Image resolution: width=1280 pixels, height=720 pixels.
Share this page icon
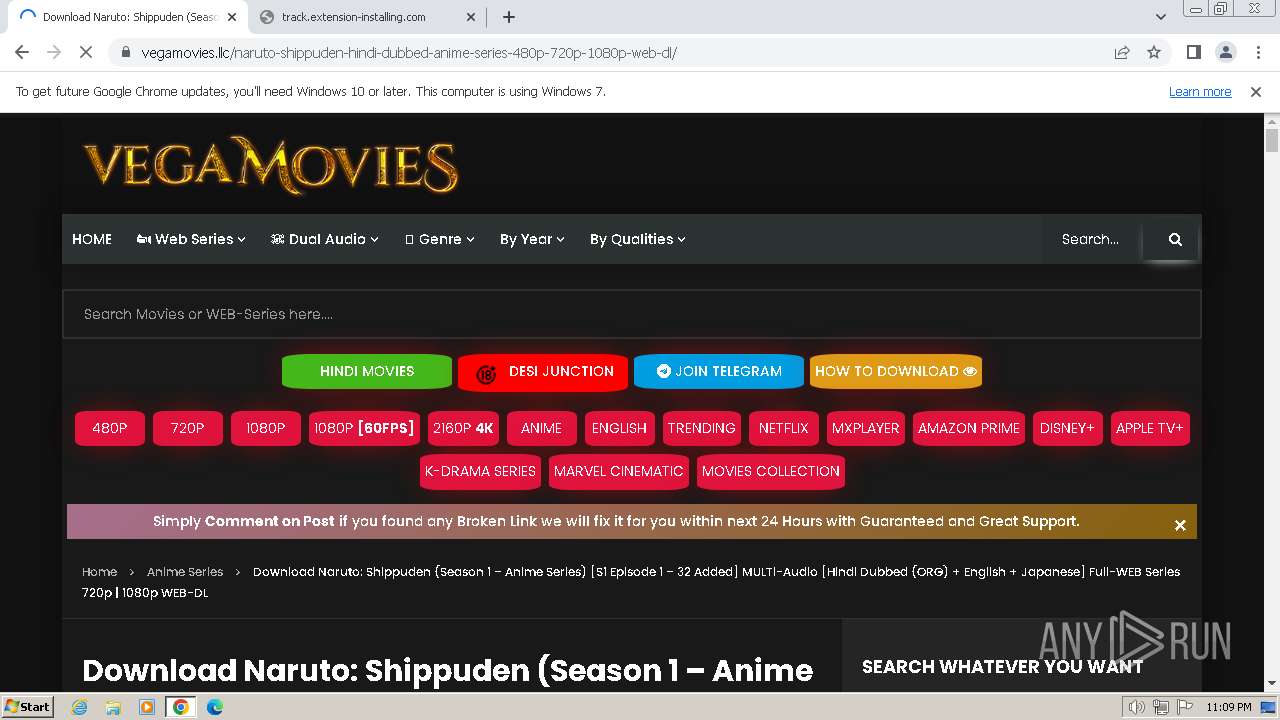coord(1122,52)
